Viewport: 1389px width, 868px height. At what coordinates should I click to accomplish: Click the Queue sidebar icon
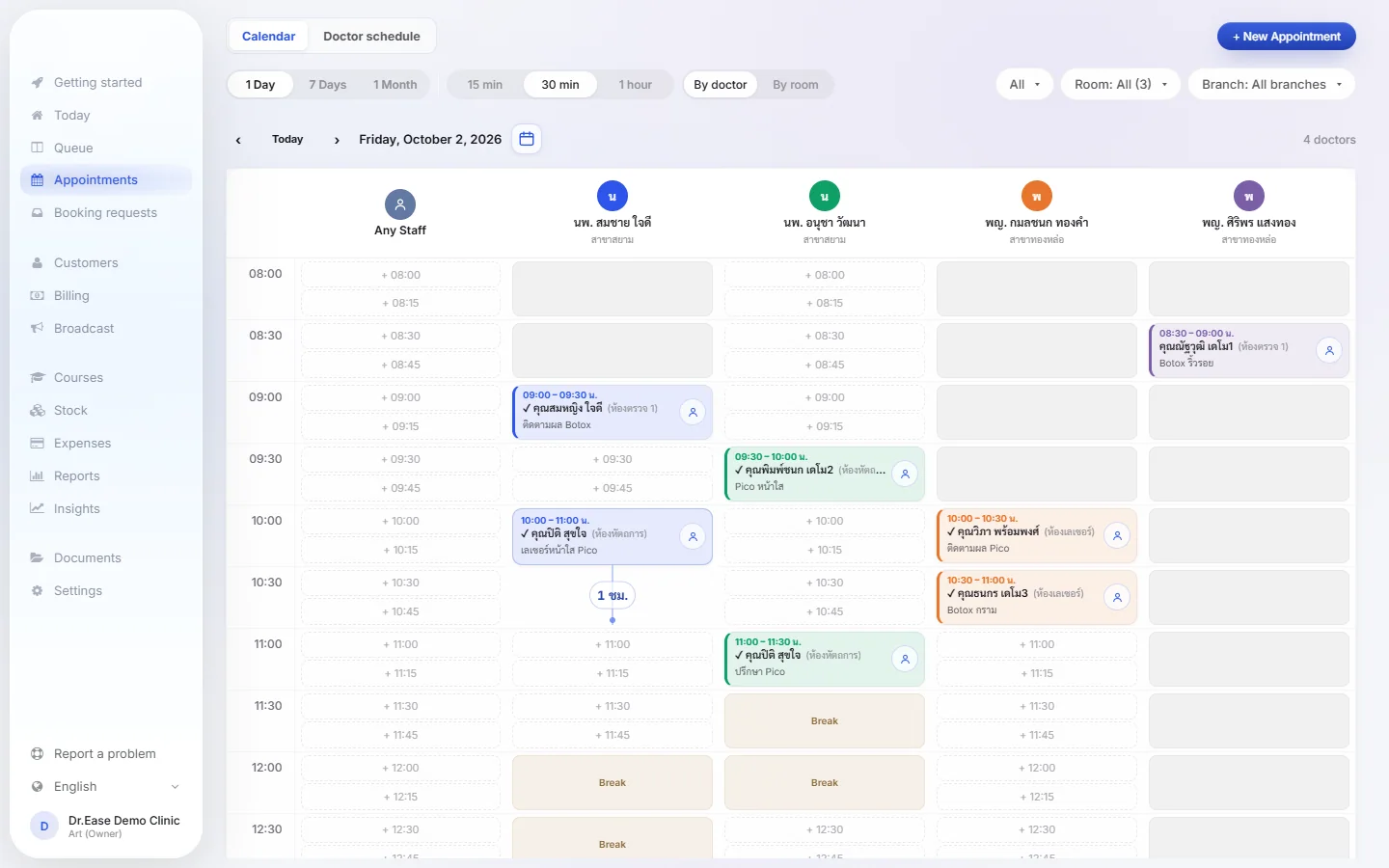pos(37,148)
